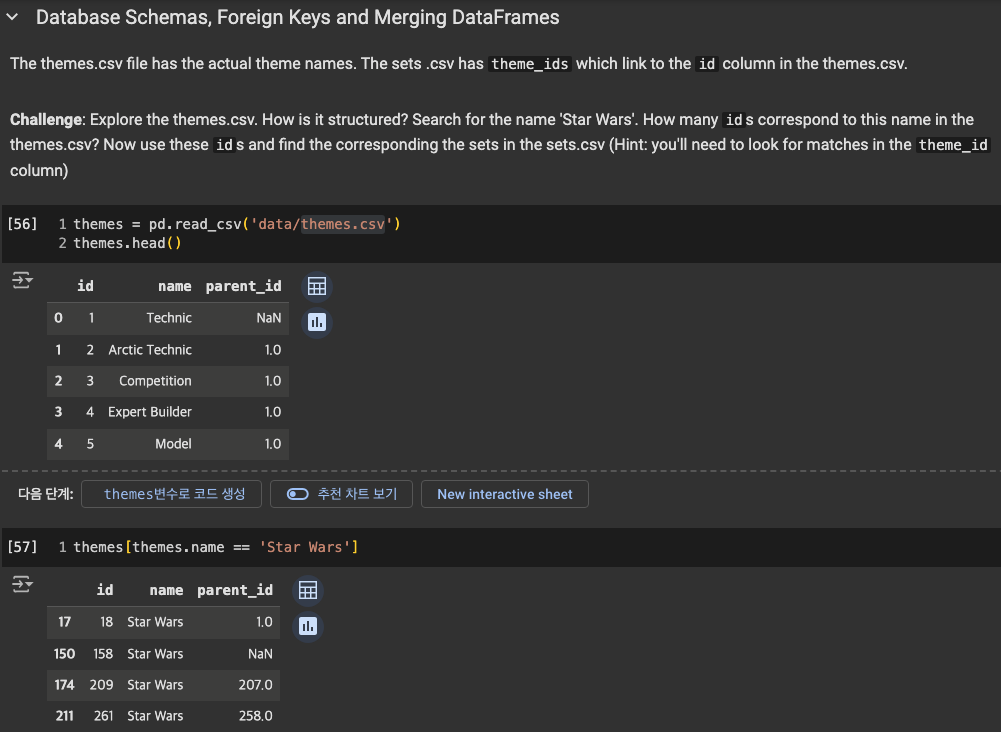1001x732 pixels.
Task: Select the Arctic Technic row in table
Action: click(168, 350)
